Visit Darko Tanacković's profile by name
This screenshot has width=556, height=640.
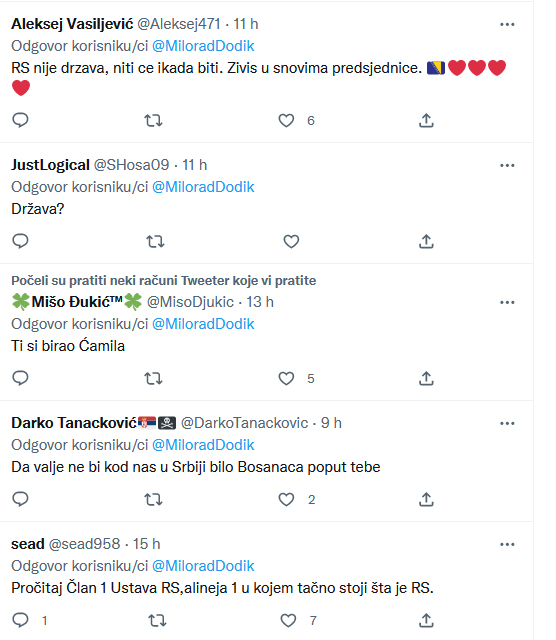point(74,423)
